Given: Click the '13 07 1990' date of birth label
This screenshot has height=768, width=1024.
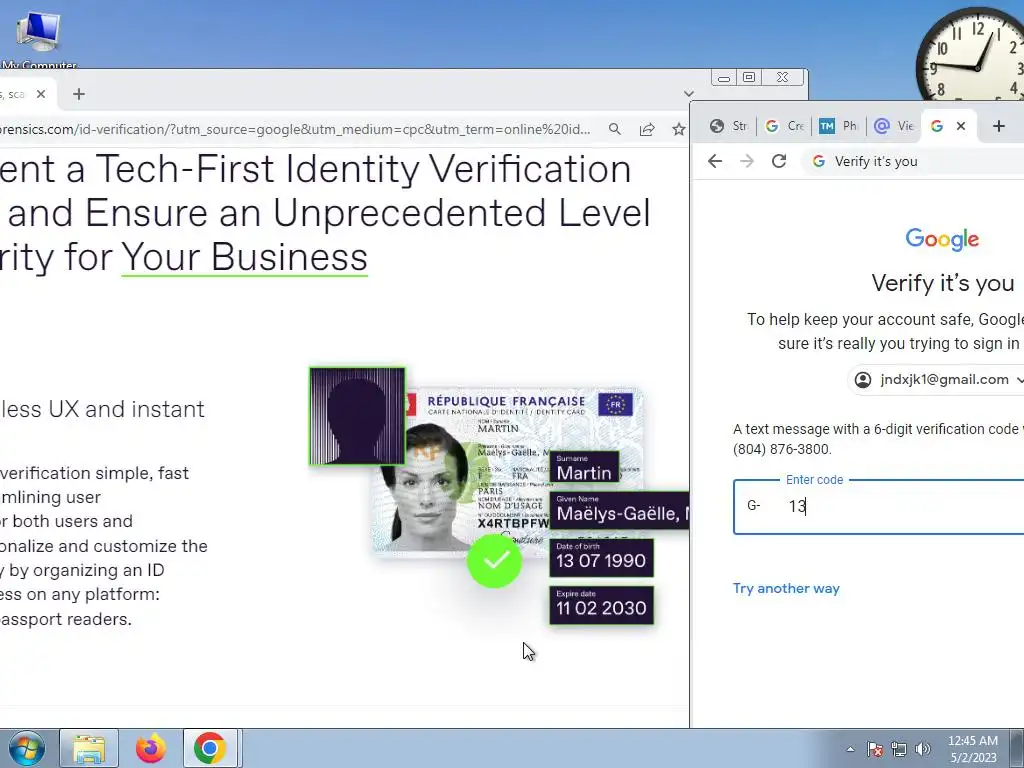Looking at the screenshot, I should pos(601,557).
